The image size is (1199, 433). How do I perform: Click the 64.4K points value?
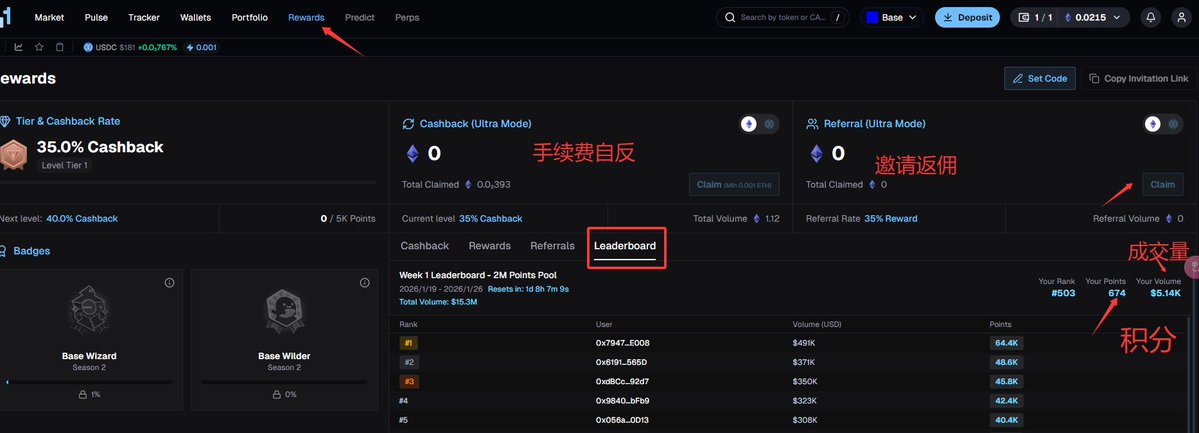click(x=1006, y=343)
